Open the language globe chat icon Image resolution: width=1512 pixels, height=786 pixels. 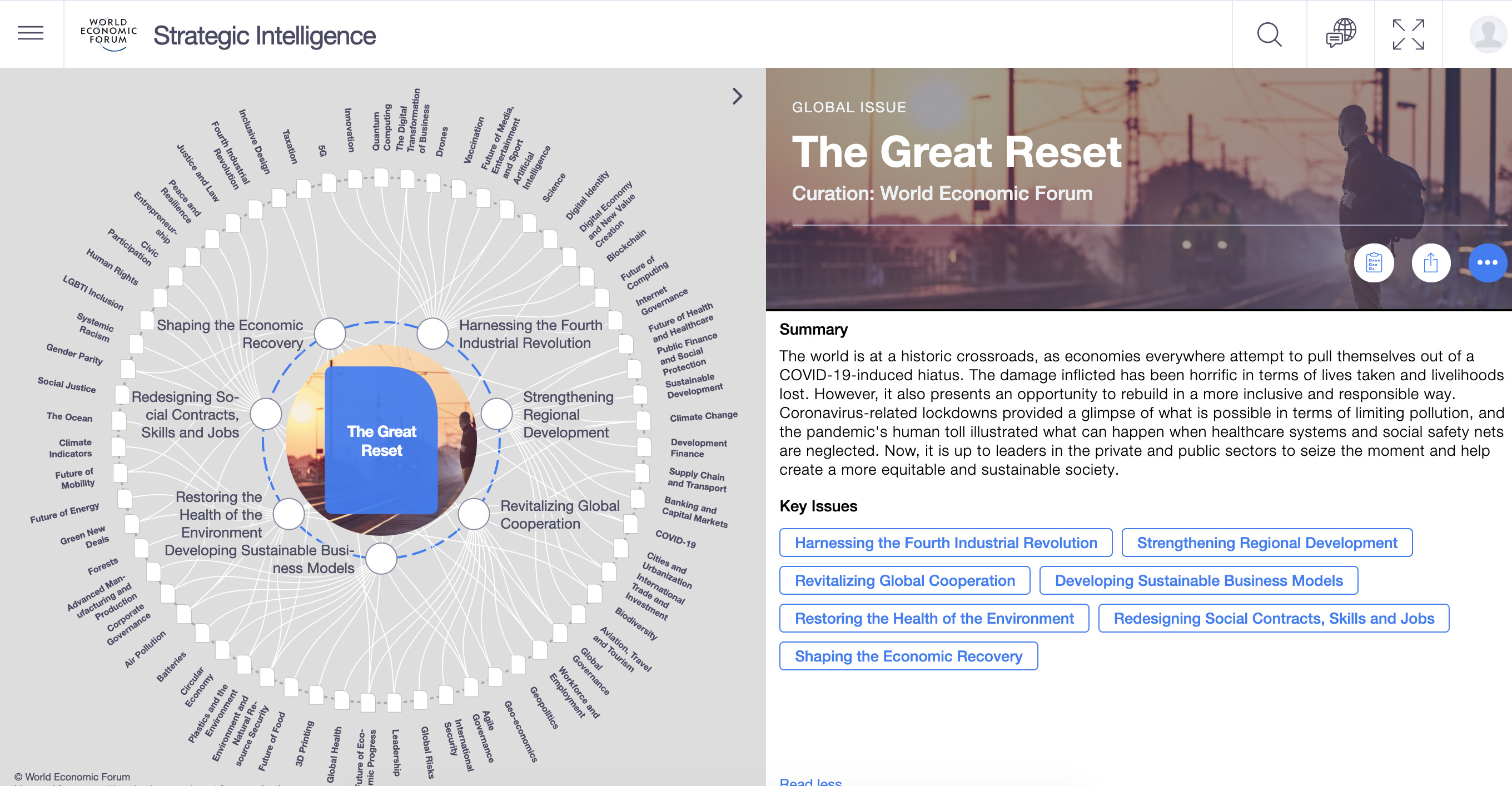(x=1341, y=33)
